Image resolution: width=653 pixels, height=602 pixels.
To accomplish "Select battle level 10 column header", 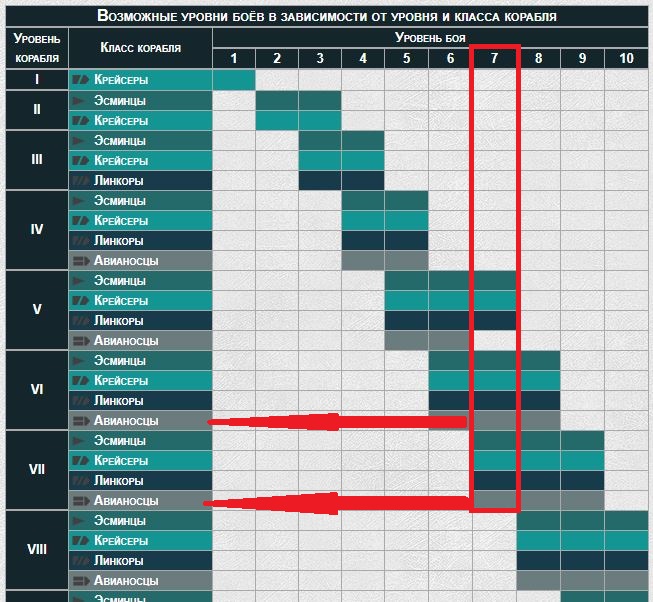I will [x=626, y=58].
